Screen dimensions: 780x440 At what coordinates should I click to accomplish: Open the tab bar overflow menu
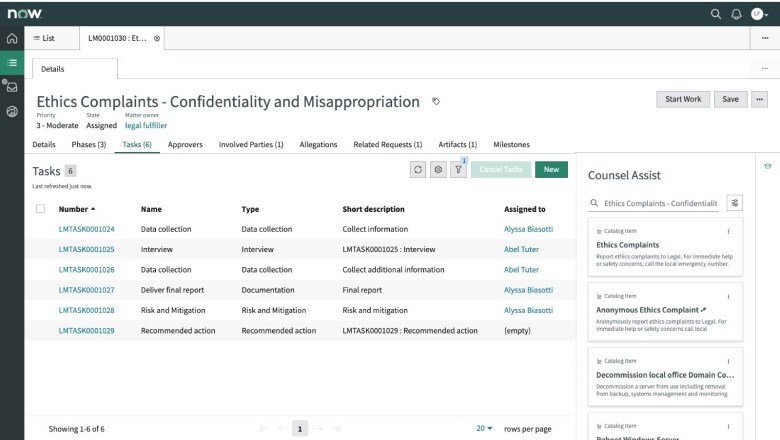(x=765, y=38)
